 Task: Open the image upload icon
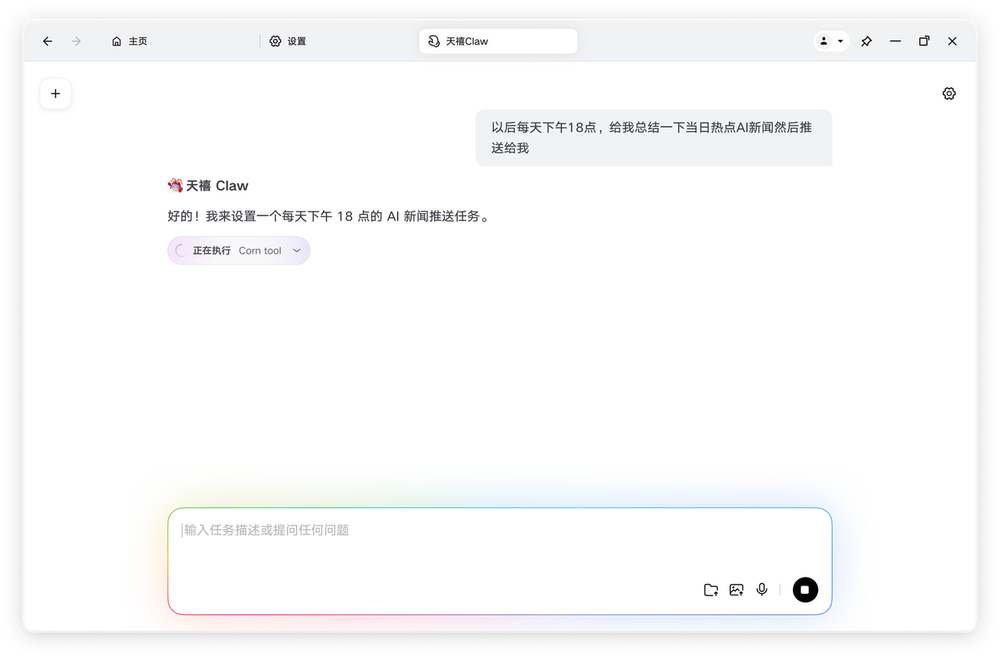pyautogui.click(x=737, y=590)
